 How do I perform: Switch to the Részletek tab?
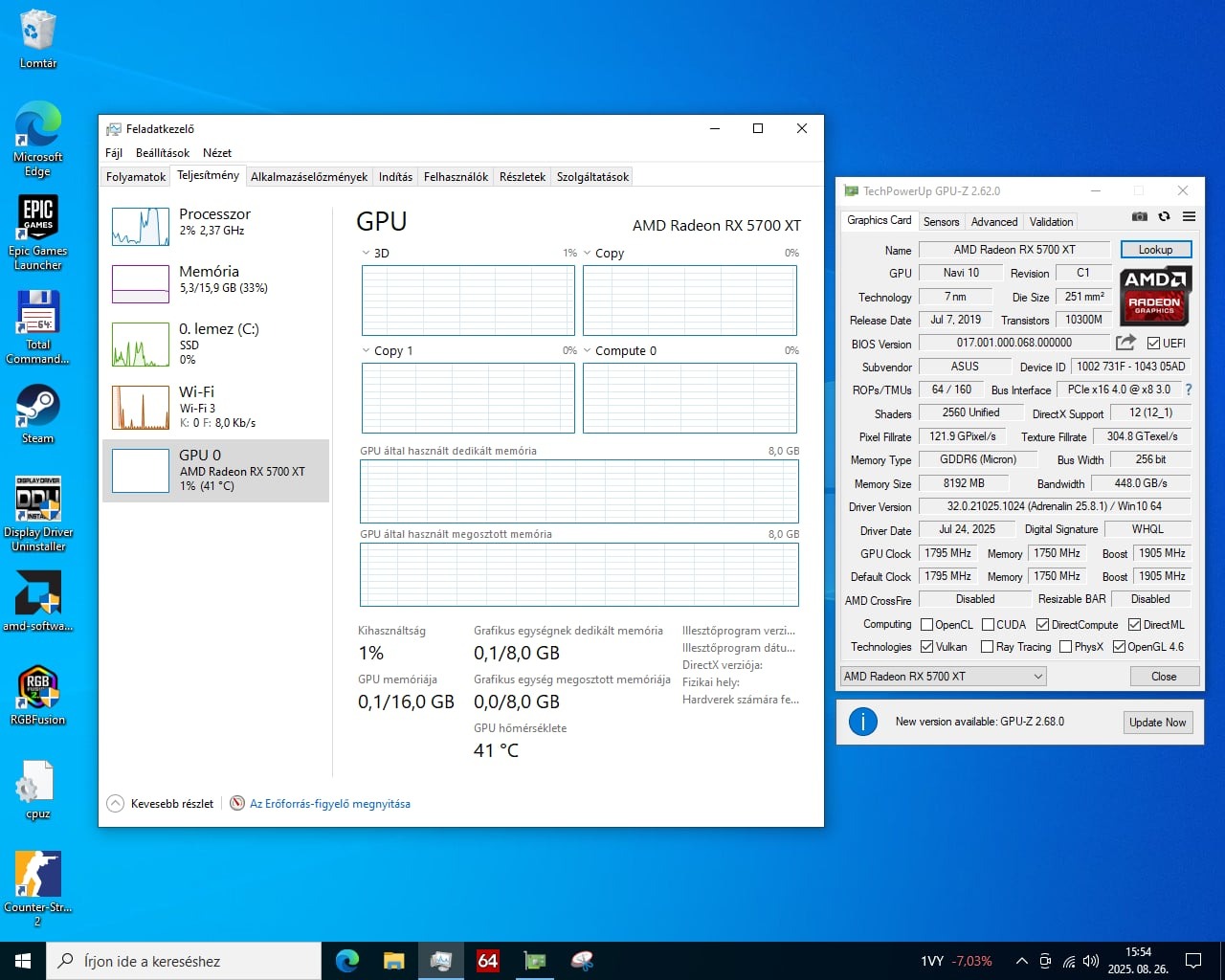[523, 177]
